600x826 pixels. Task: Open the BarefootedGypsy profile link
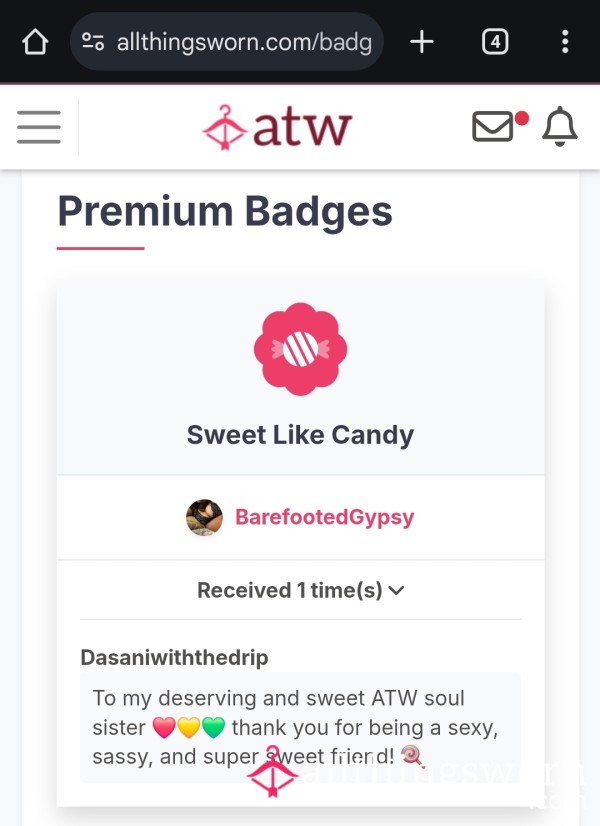(x=324, y=517)
